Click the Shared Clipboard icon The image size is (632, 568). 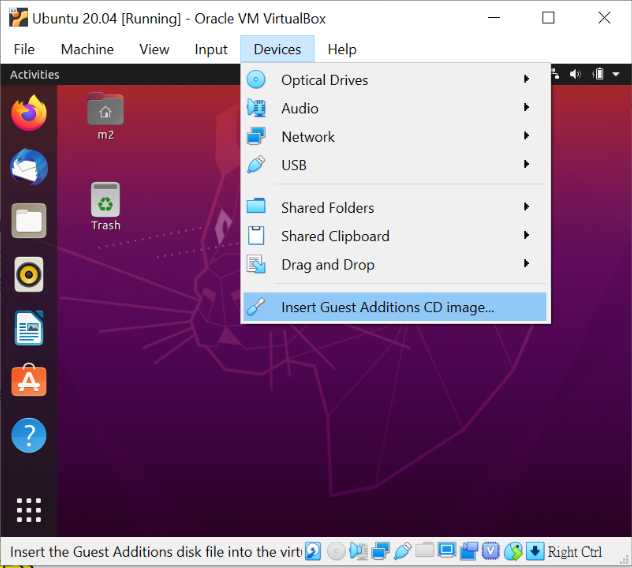tap(256, 235)
